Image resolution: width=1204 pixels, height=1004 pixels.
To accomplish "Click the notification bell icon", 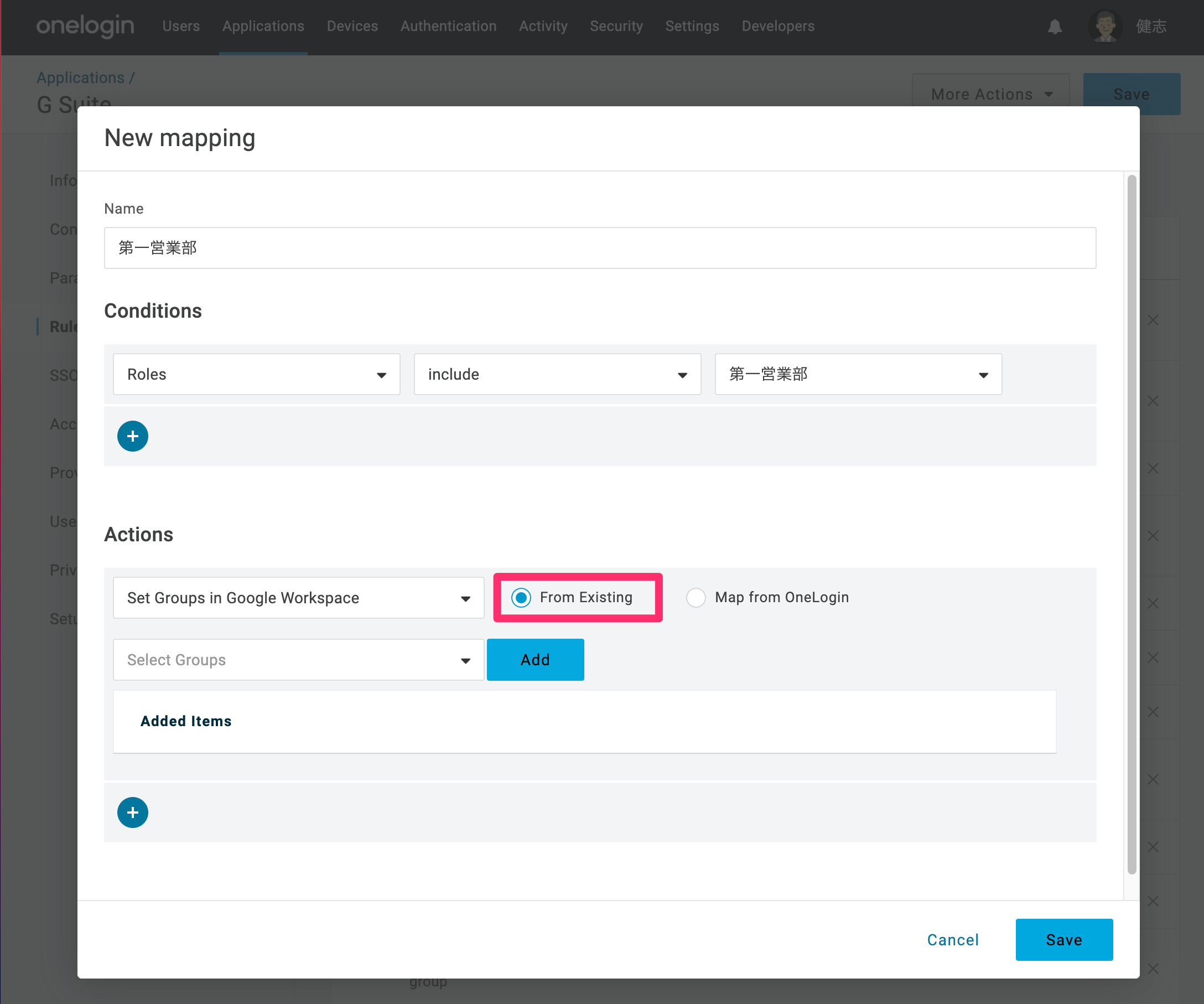I will 1055,27.
